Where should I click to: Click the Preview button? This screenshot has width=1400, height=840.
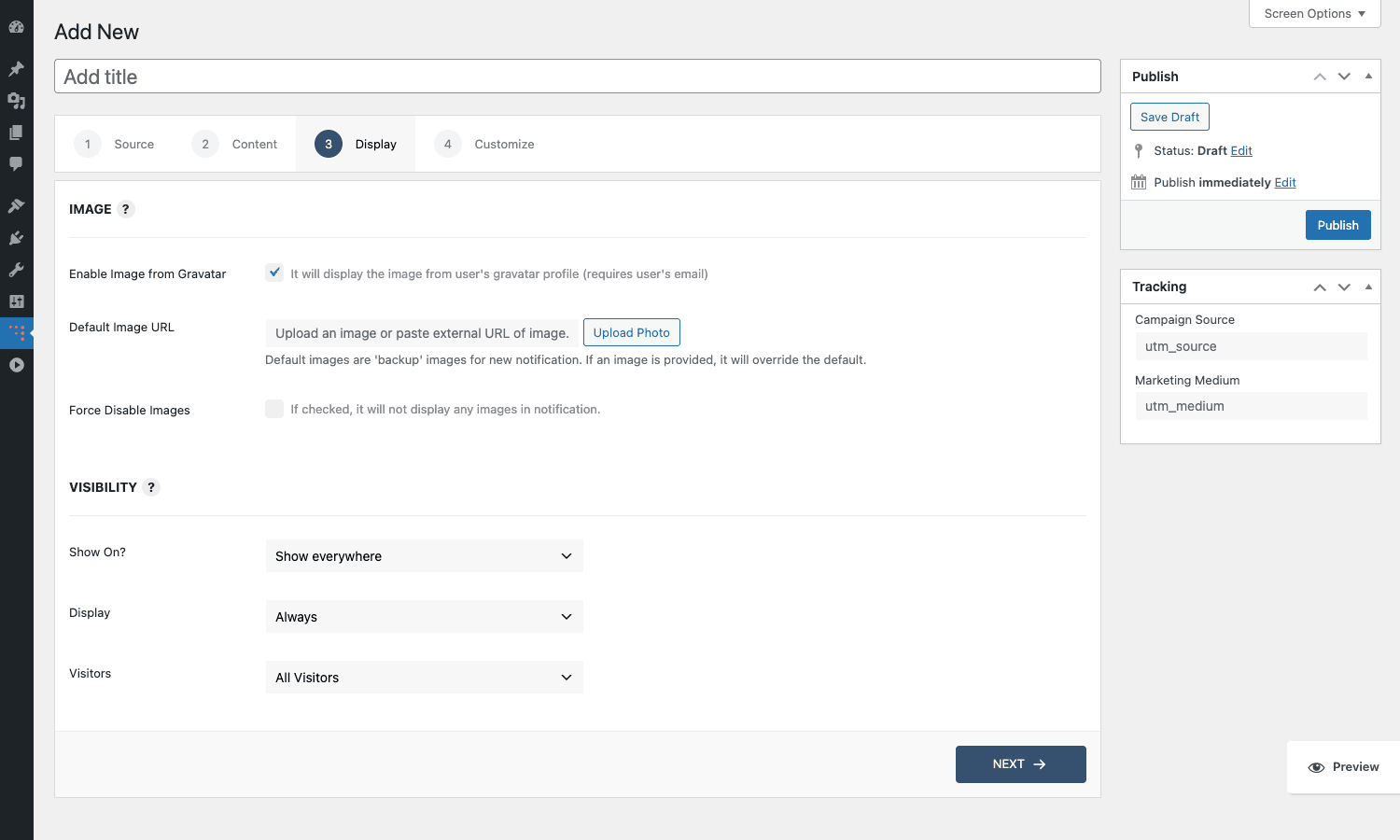[x=1343, y=767]
